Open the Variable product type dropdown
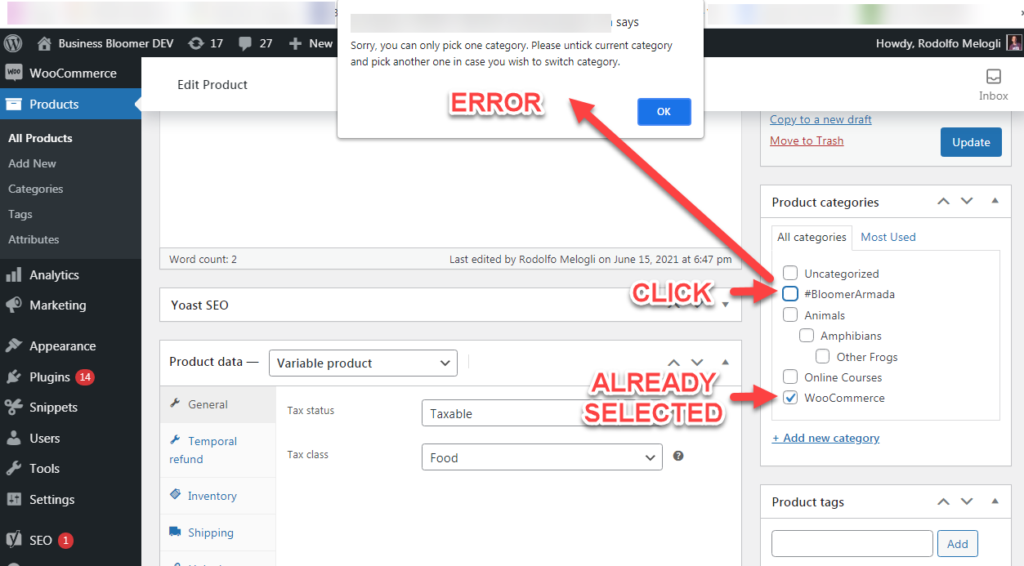Image resolution: width=1024 pixels, height=566 pixels. (x=363, y=363)
